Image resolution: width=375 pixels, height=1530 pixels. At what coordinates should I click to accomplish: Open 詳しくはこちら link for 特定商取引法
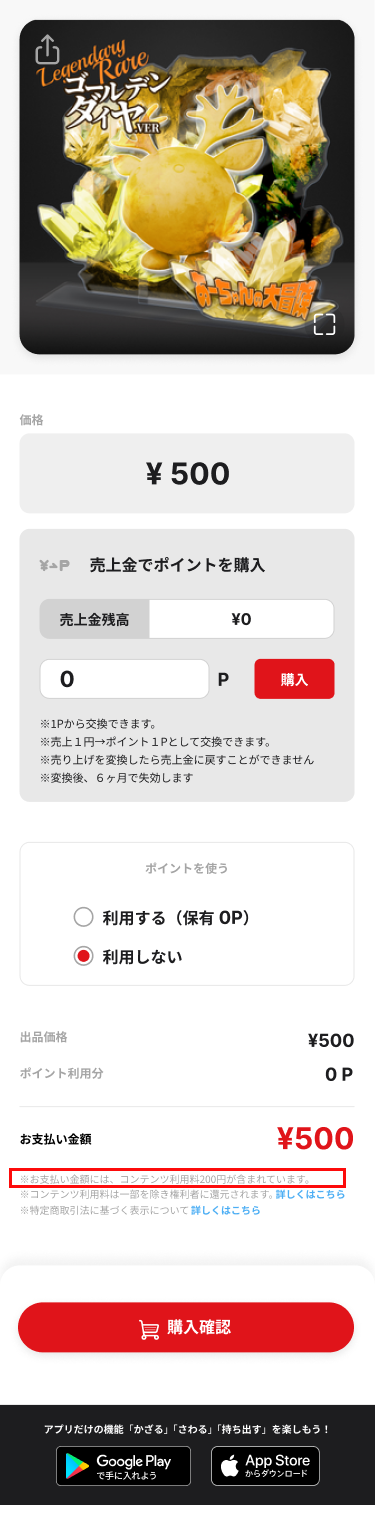tap(226, 1210)
